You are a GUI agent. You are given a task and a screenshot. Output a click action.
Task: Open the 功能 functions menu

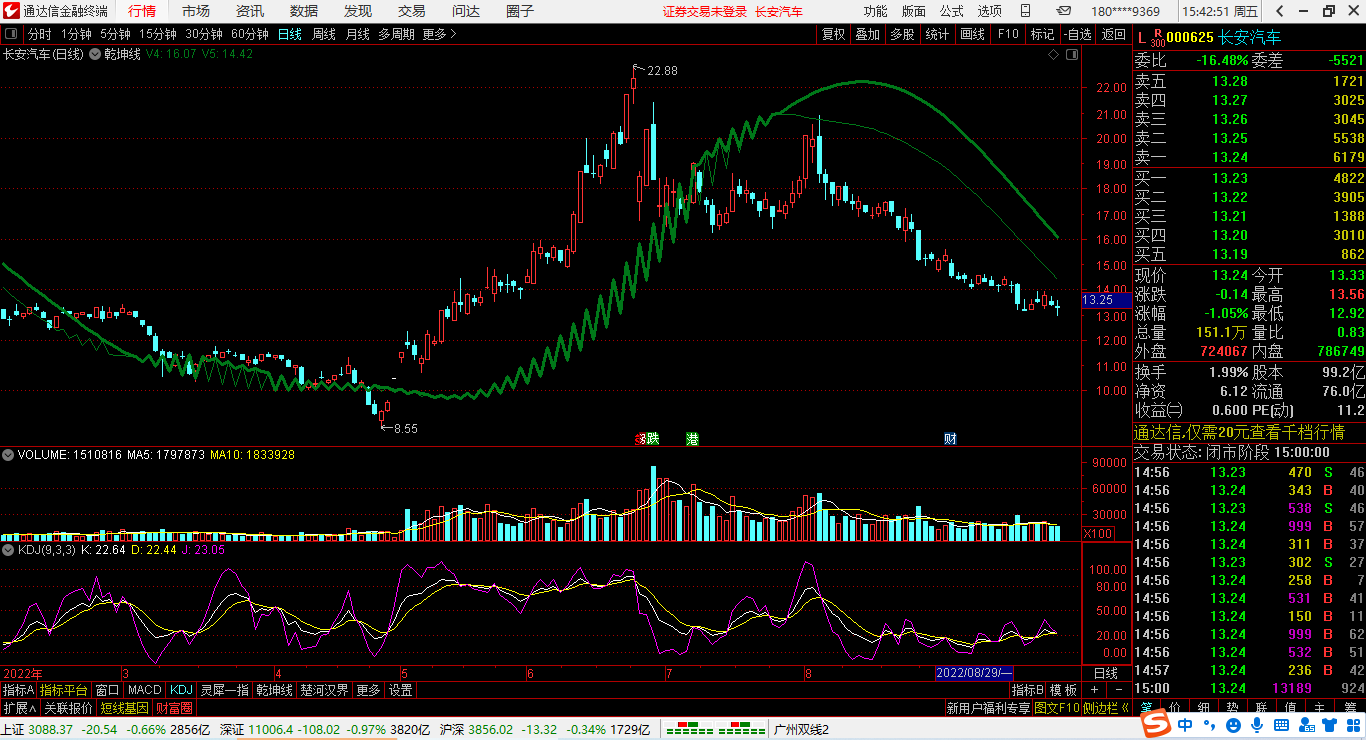[875, 11]
